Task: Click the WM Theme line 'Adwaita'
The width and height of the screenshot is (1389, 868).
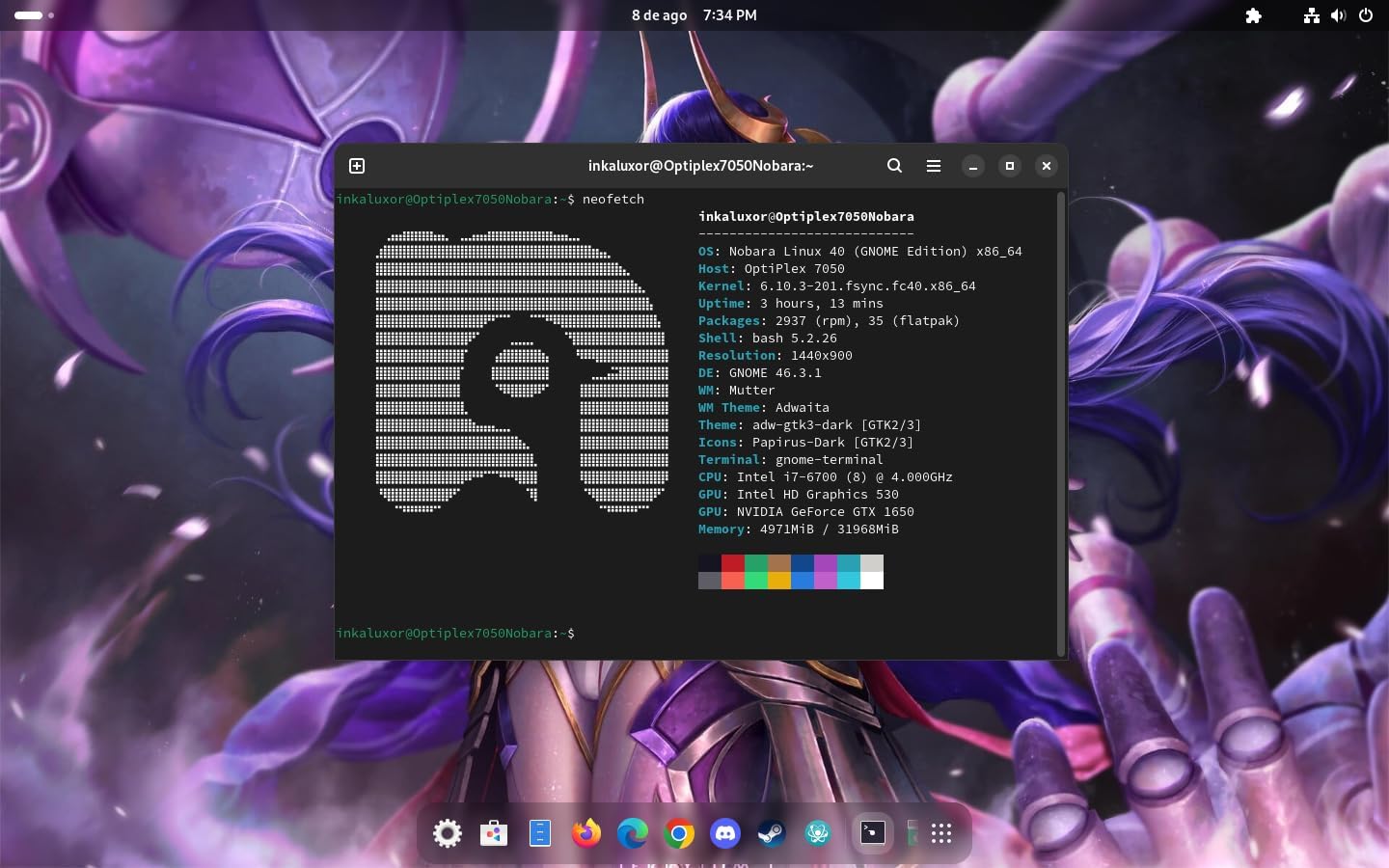Action: point(764,407)
